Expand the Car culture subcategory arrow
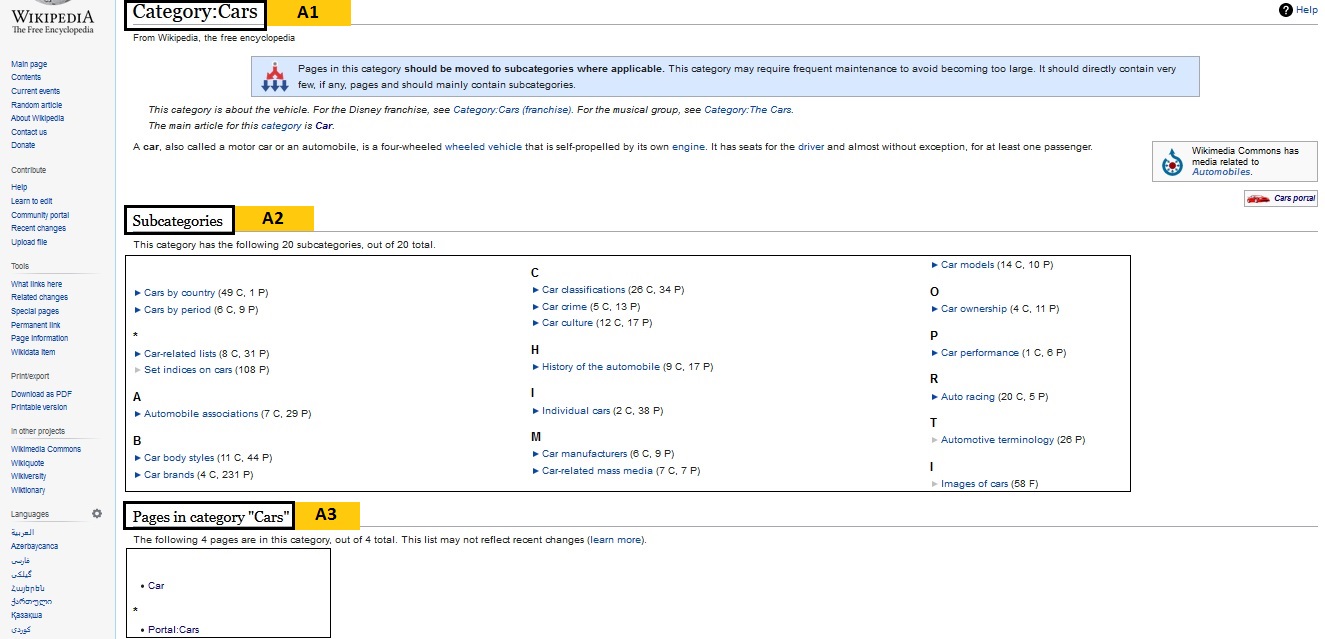The image size is (1325, 639). (x=535, y=323)
